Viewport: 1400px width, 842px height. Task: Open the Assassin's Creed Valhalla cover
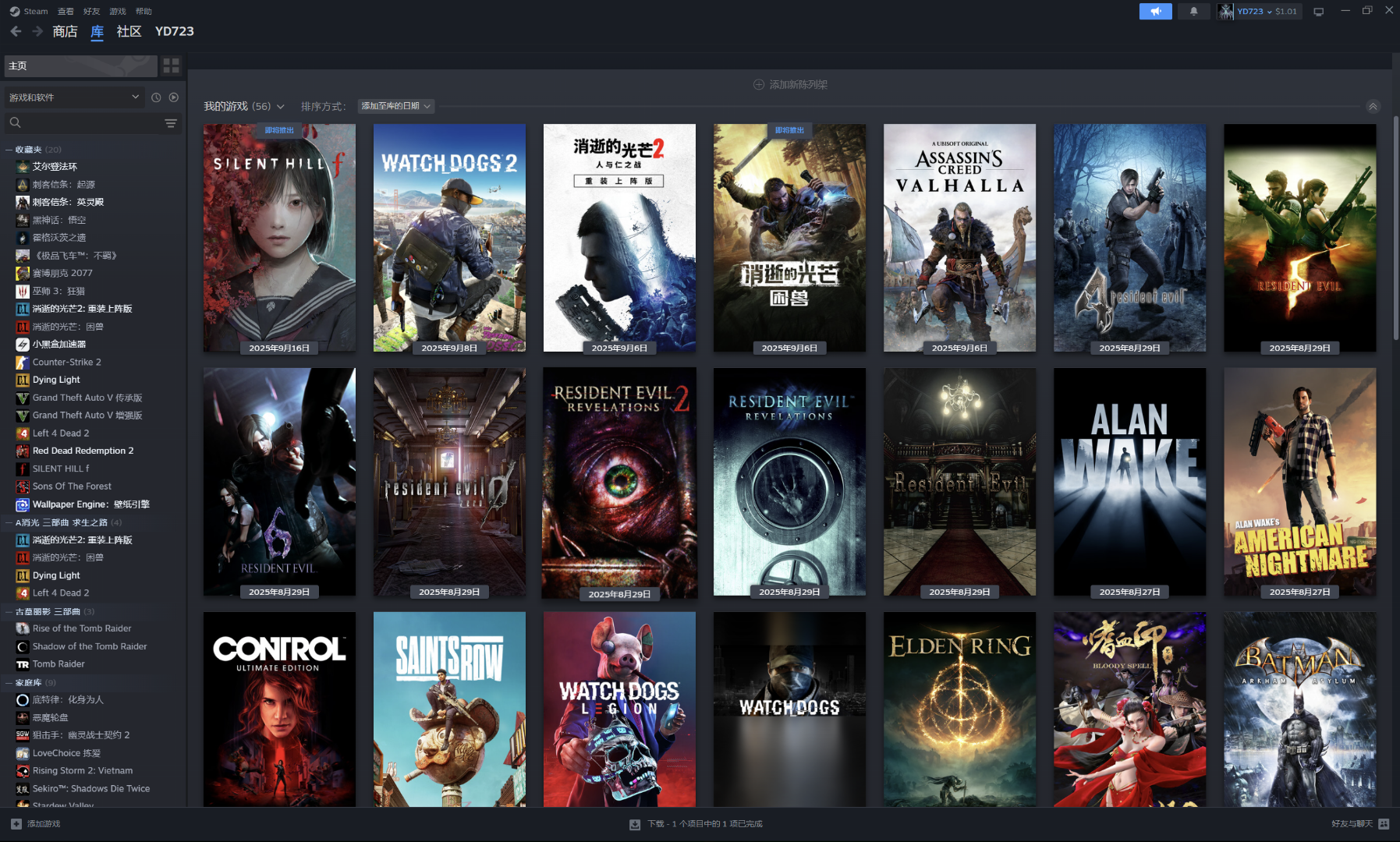(x=959, y=238)
